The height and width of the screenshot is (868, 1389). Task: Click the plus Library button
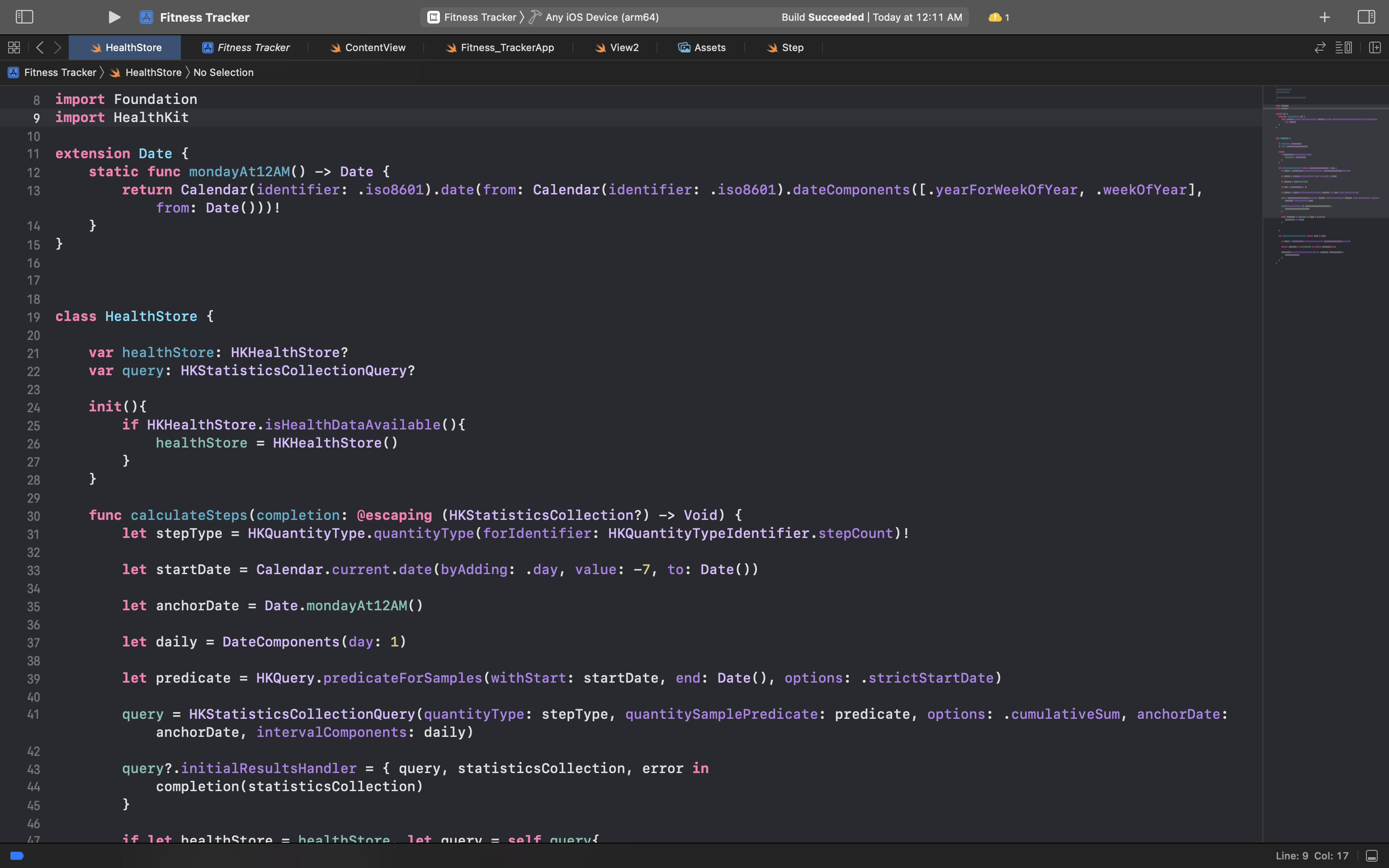[1325, 17]
